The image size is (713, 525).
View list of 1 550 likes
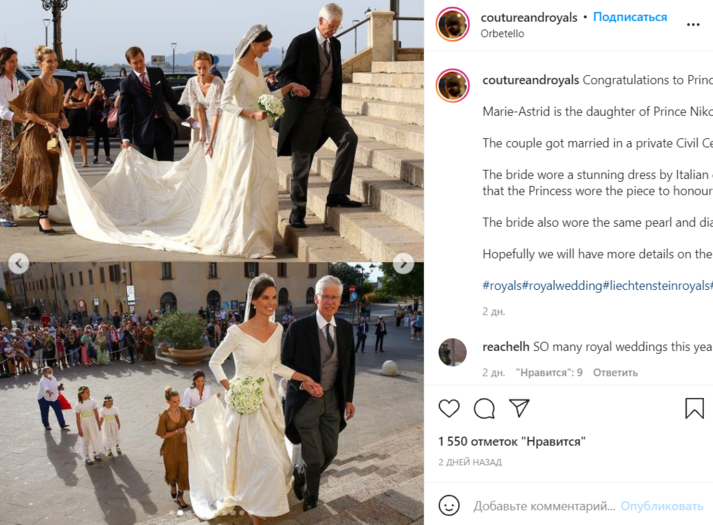pos(512,441)
